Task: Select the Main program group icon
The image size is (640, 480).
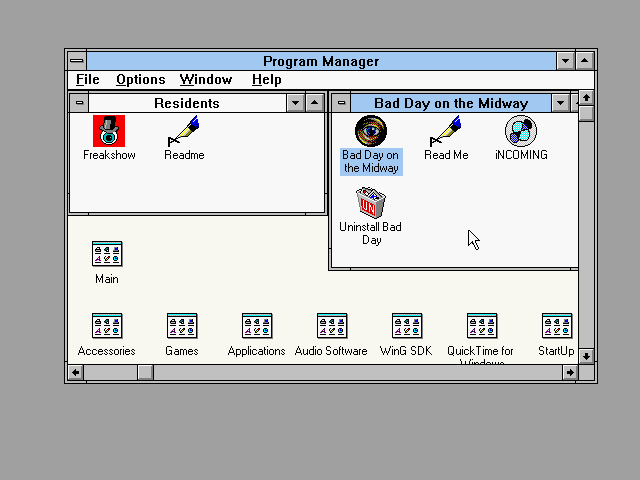Action: (x=107, y=254)
